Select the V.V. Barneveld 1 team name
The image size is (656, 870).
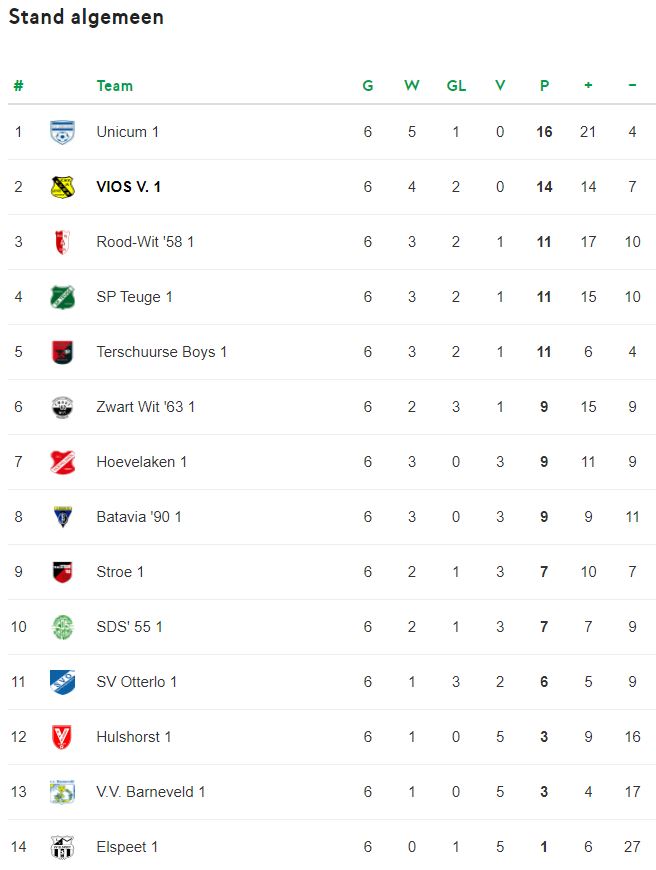(x=151, y=792)
